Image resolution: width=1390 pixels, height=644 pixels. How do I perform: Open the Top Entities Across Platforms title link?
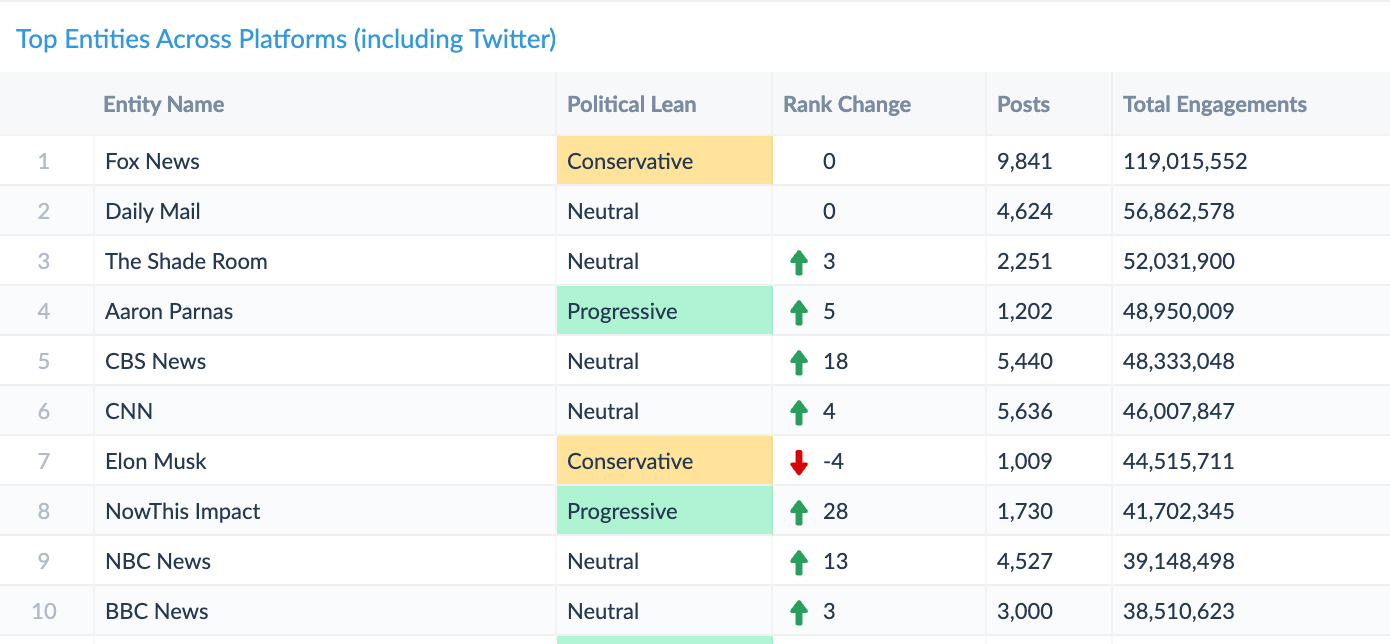pos(286,39)
